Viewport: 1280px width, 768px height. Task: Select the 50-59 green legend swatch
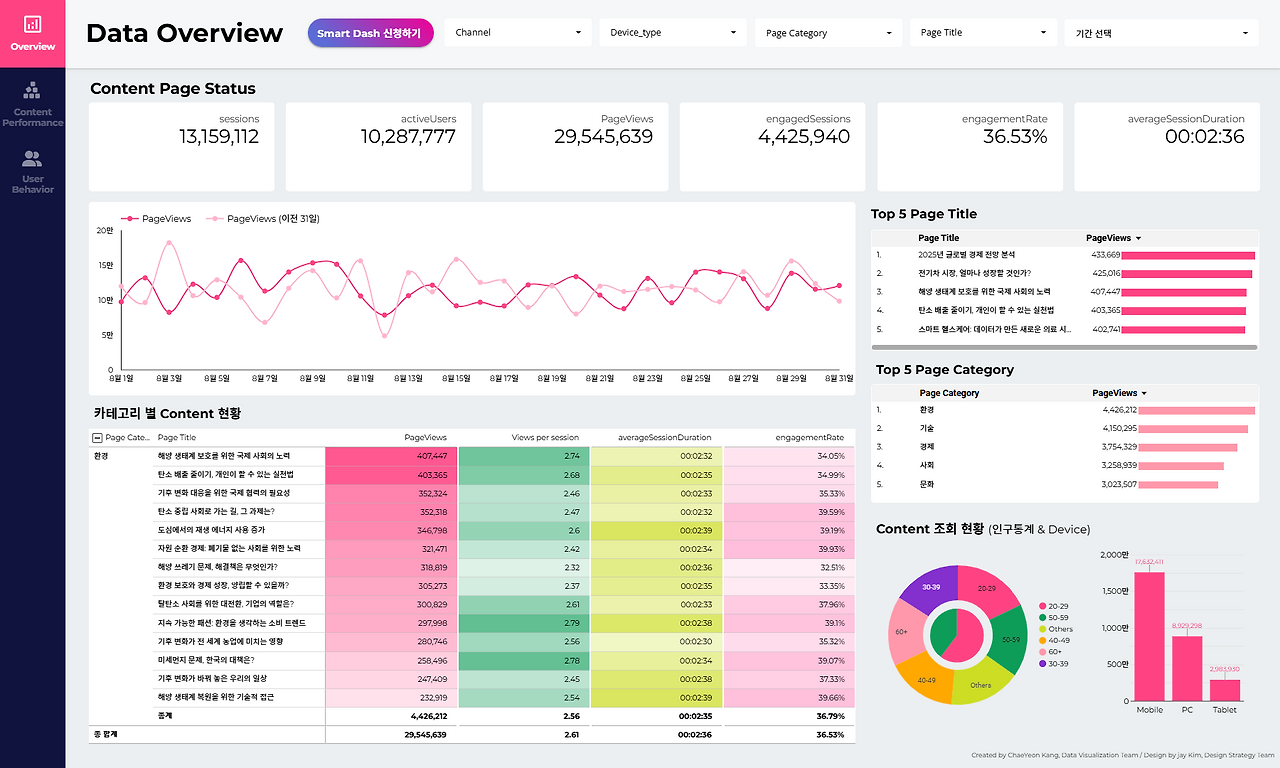coord(1043,618)
